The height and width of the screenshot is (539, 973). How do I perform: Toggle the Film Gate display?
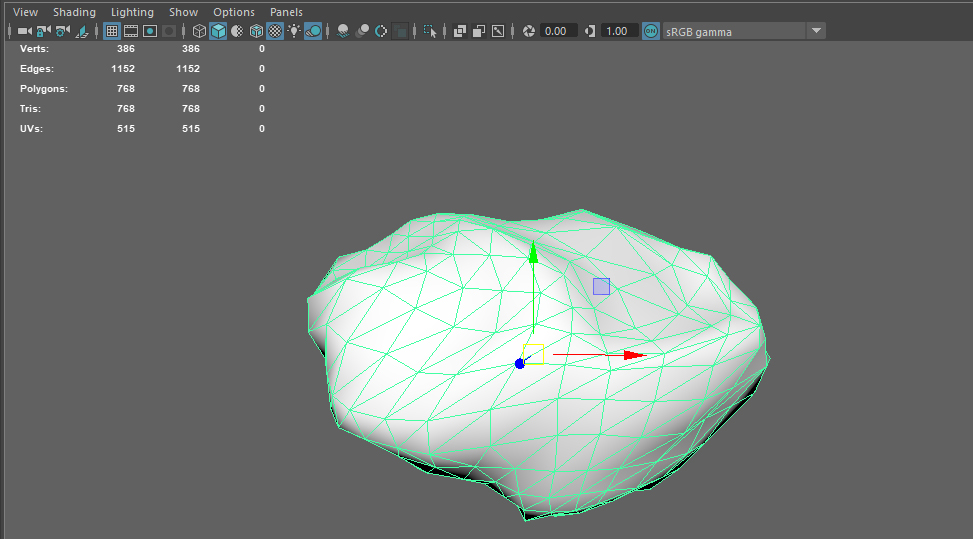pyautogui.click(x=131, y=31)
